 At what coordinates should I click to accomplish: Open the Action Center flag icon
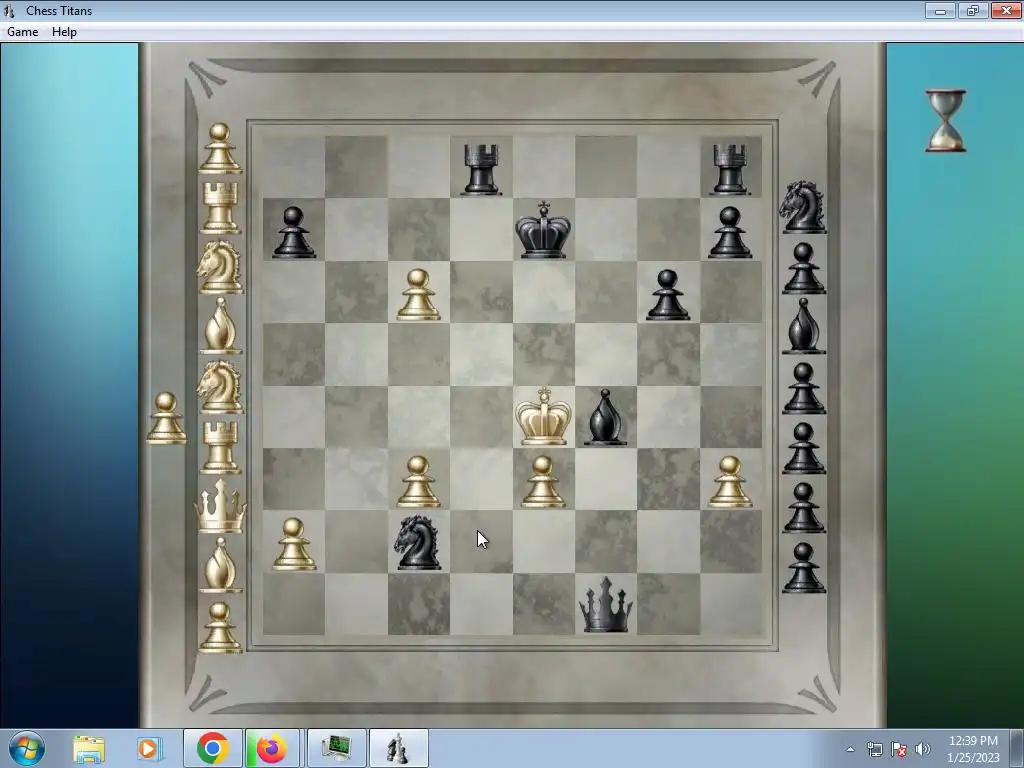tap(899, 749)
